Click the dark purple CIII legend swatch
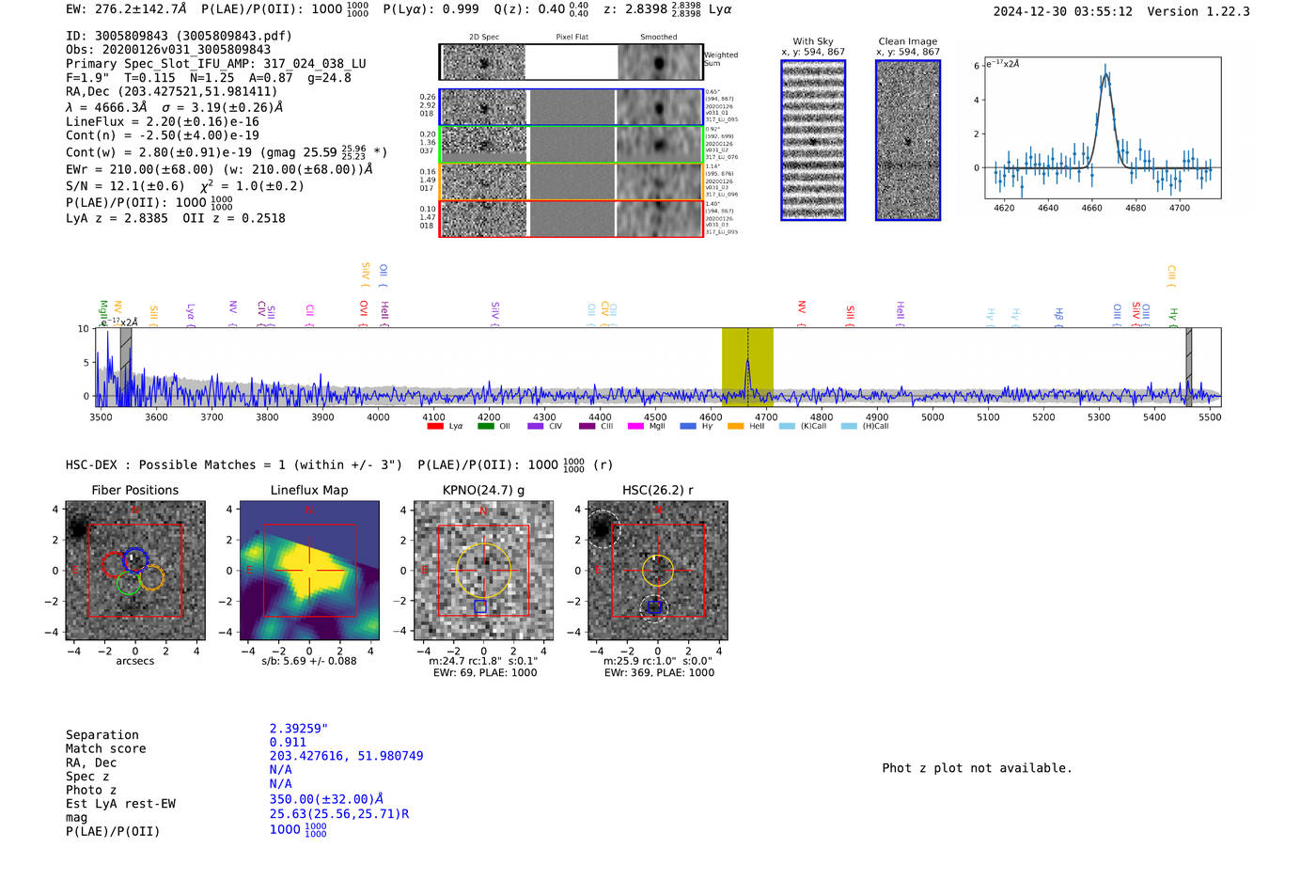The height and width of the screenshot is (896, 1316). pos(587,426)
